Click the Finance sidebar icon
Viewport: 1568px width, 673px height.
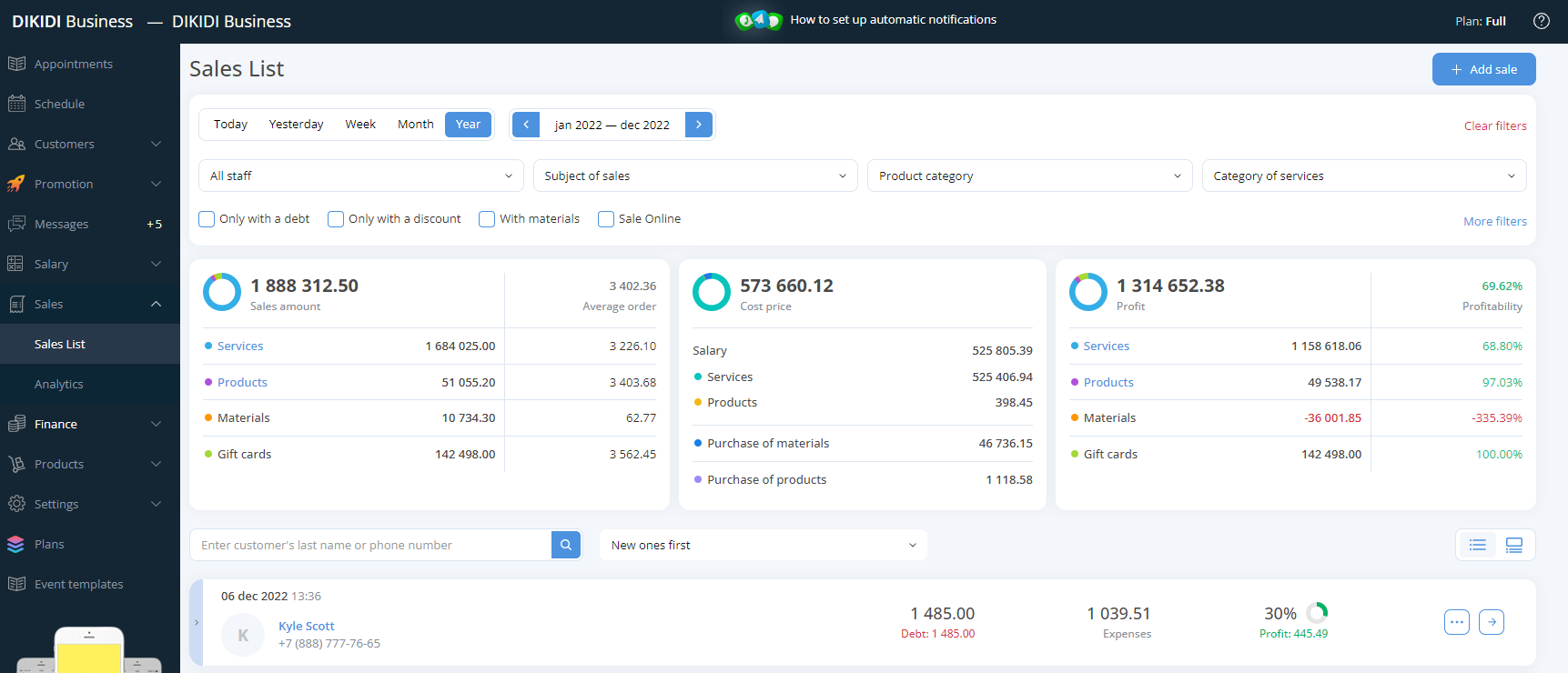[x=16, y=424]
